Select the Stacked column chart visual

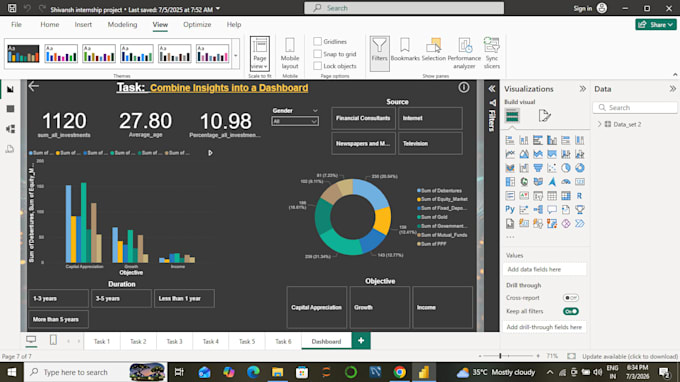[524, 140]
